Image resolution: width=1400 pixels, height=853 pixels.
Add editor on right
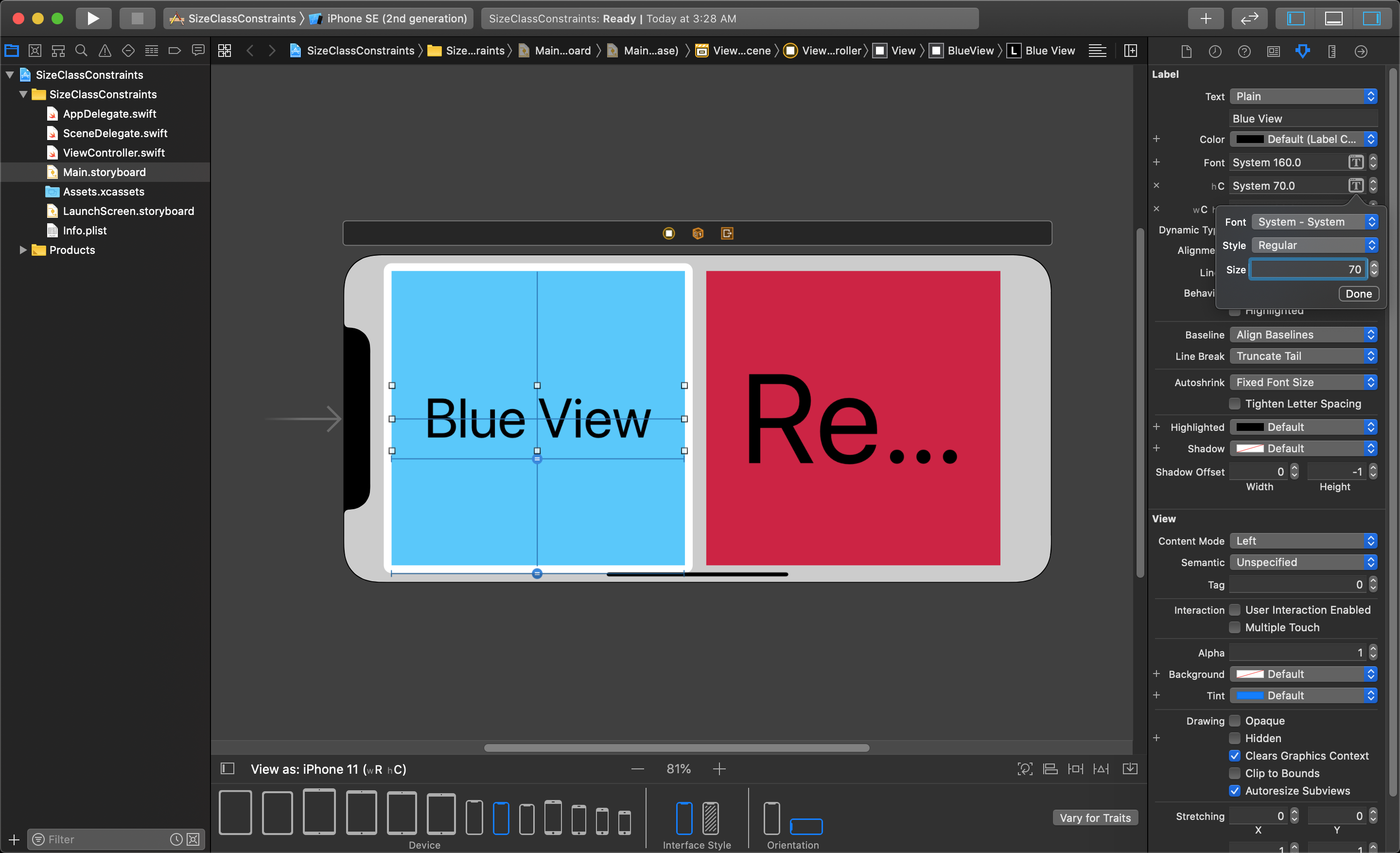(x=1131, y=51)
